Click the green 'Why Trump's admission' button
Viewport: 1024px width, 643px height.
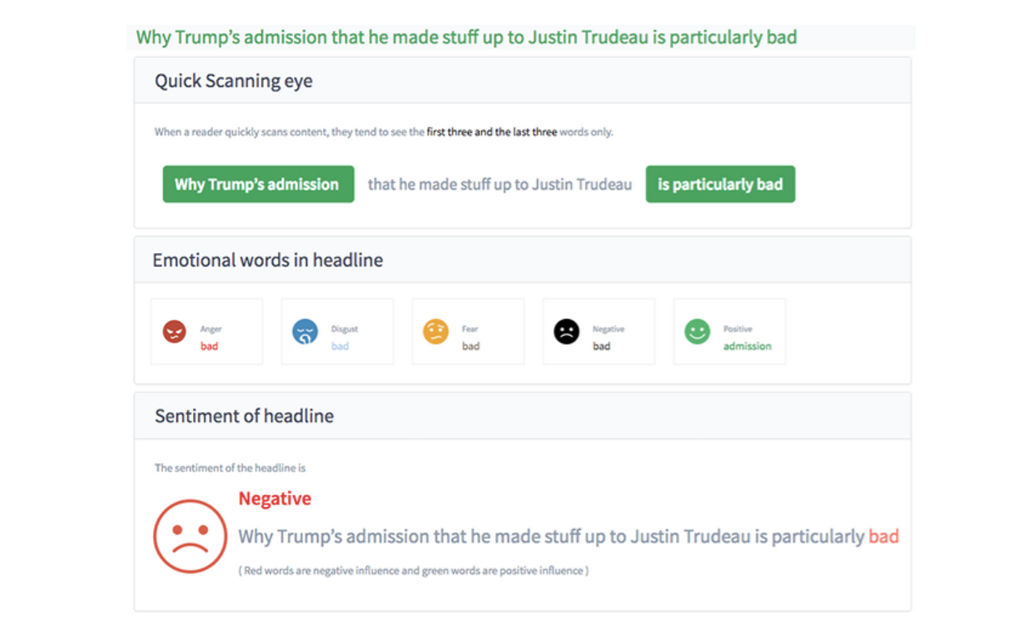click(258, 184)
